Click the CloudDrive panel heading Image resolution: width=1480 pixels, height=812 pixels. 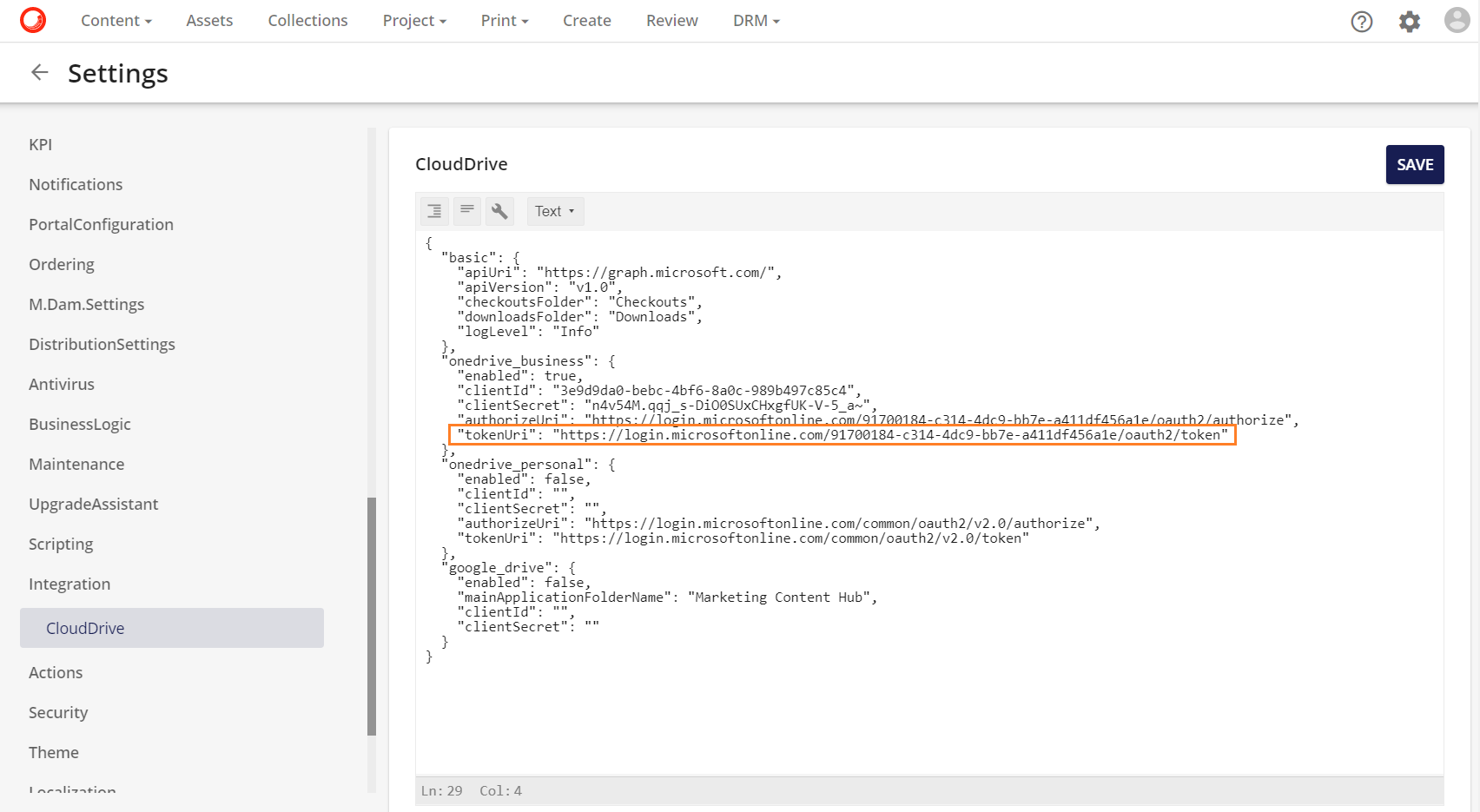click(461, 164)
